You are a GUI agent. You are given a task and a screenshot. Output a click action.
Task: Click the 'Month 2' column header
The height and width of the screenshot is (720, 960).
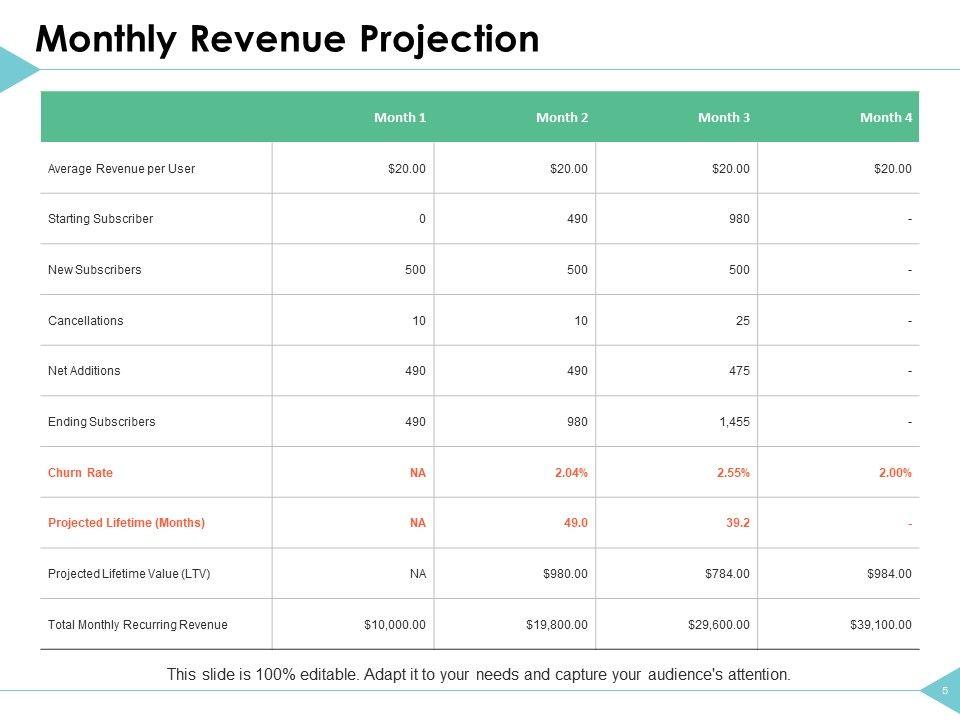click(x=562, y=118)
